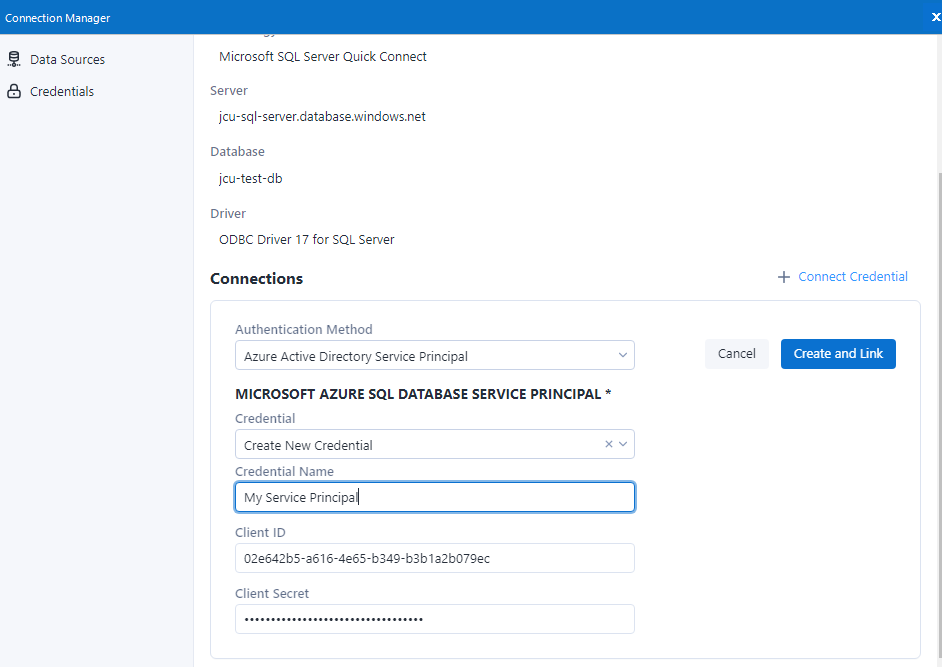Viewport: 942px width, 667px height.
Task: Expand the Authentication Method dropdown arrow
Action: (622, 355)
